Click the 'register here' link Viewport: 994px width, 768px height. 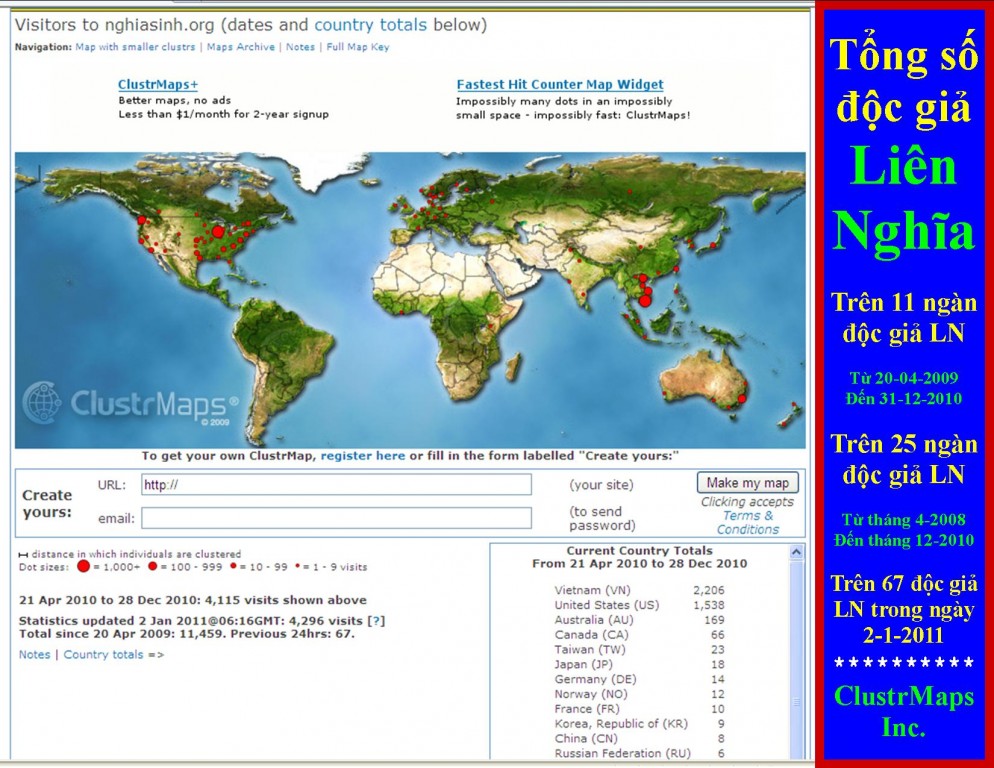tap(363, 456)
